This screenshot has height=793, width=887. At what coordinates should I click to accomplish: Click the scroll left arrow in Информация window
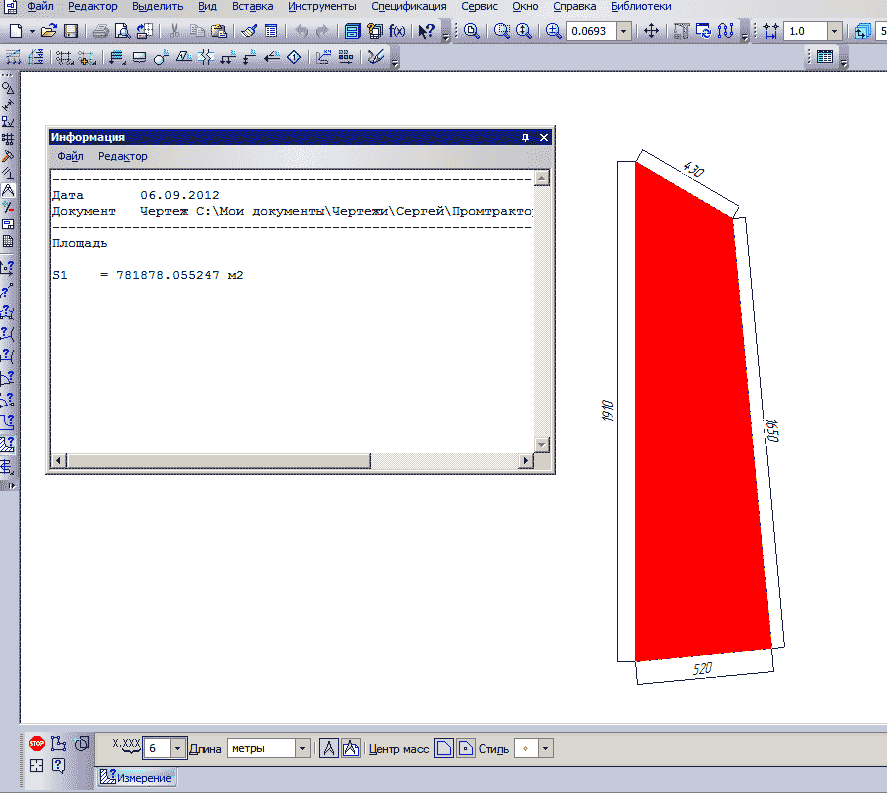coord(59,460)
